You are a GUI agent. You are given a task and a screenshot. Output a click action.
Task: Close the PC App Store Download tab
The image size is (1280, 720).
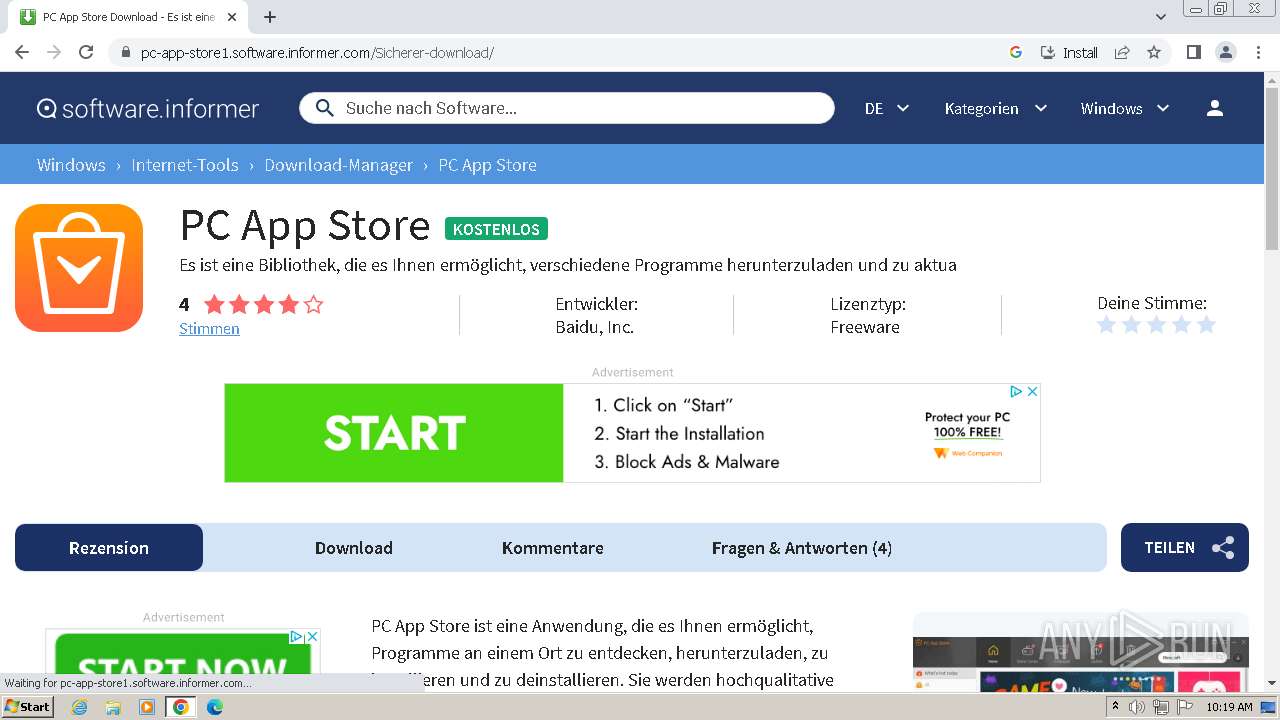click(232, 17)
